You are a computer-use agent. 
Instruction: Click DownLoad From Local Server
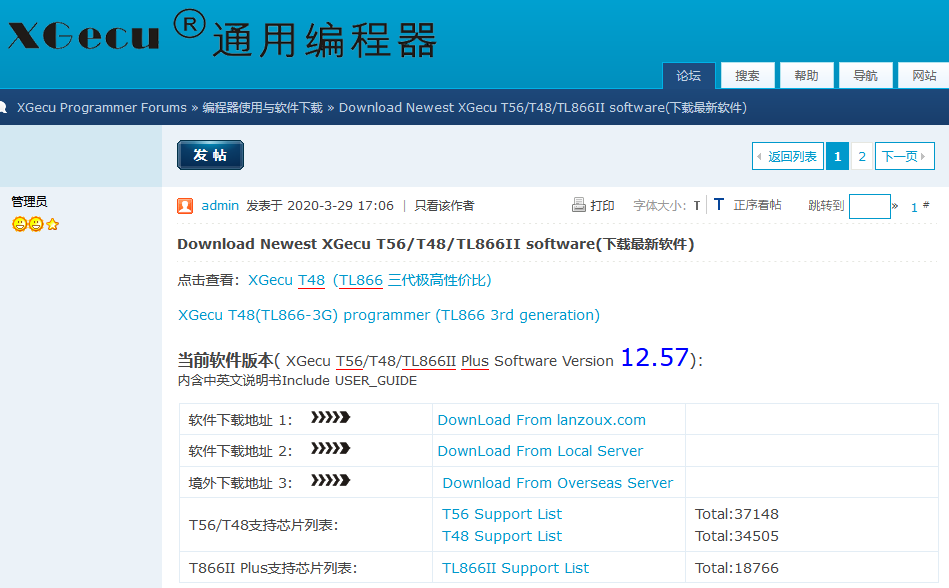click(540, 451)
